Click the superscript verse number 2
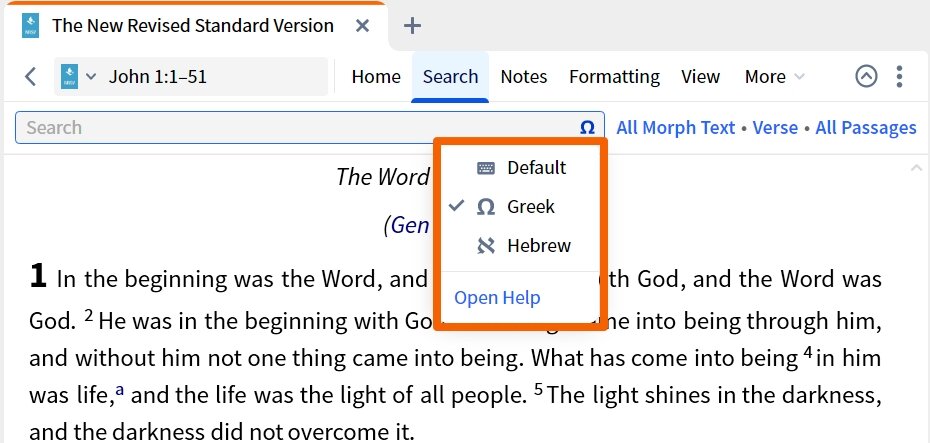The height and width of the screenshot is (443, 930). point(88,315)
